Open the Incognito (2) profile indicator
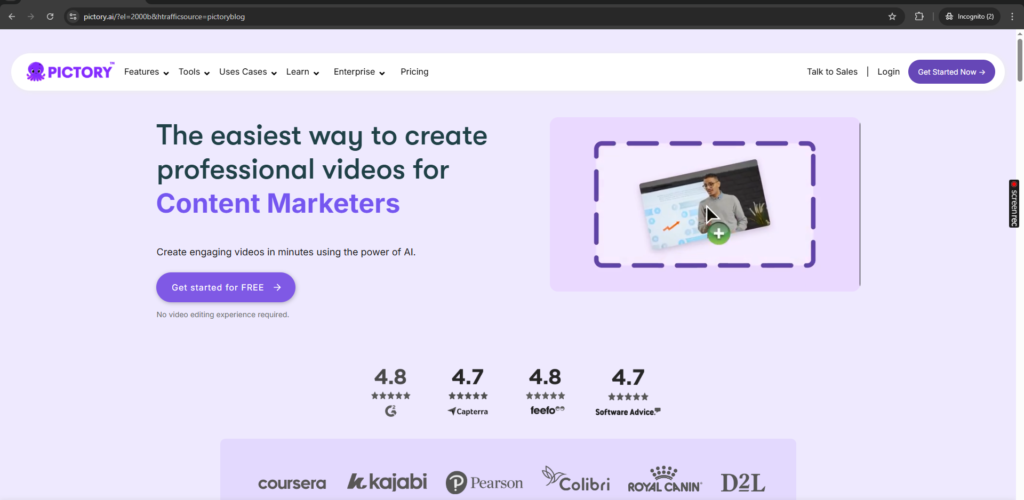Viewport: 1024px width, 500px height. coord(969,16)
